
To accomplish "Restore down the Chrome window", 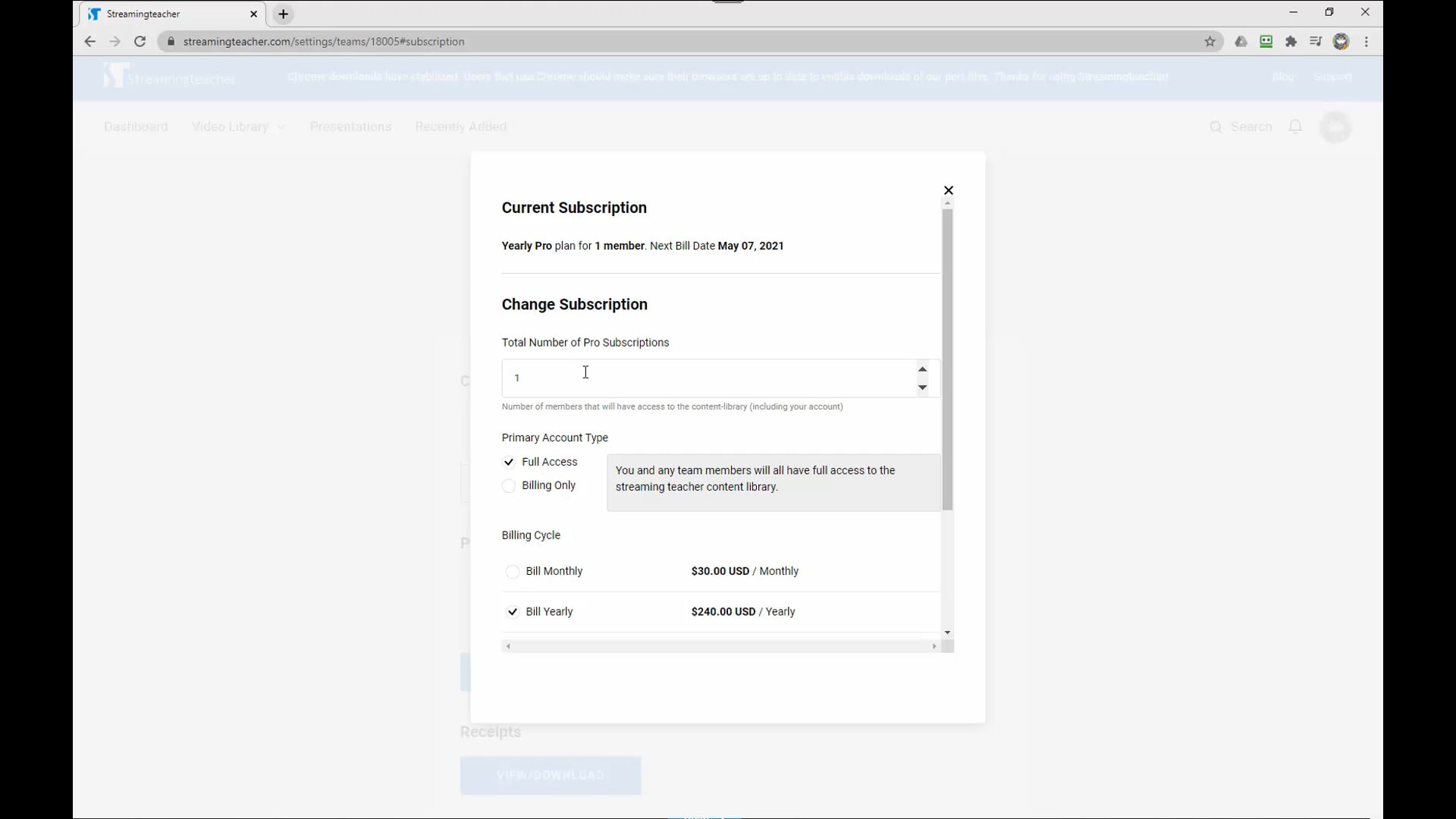I will (x=1329, y=12).
